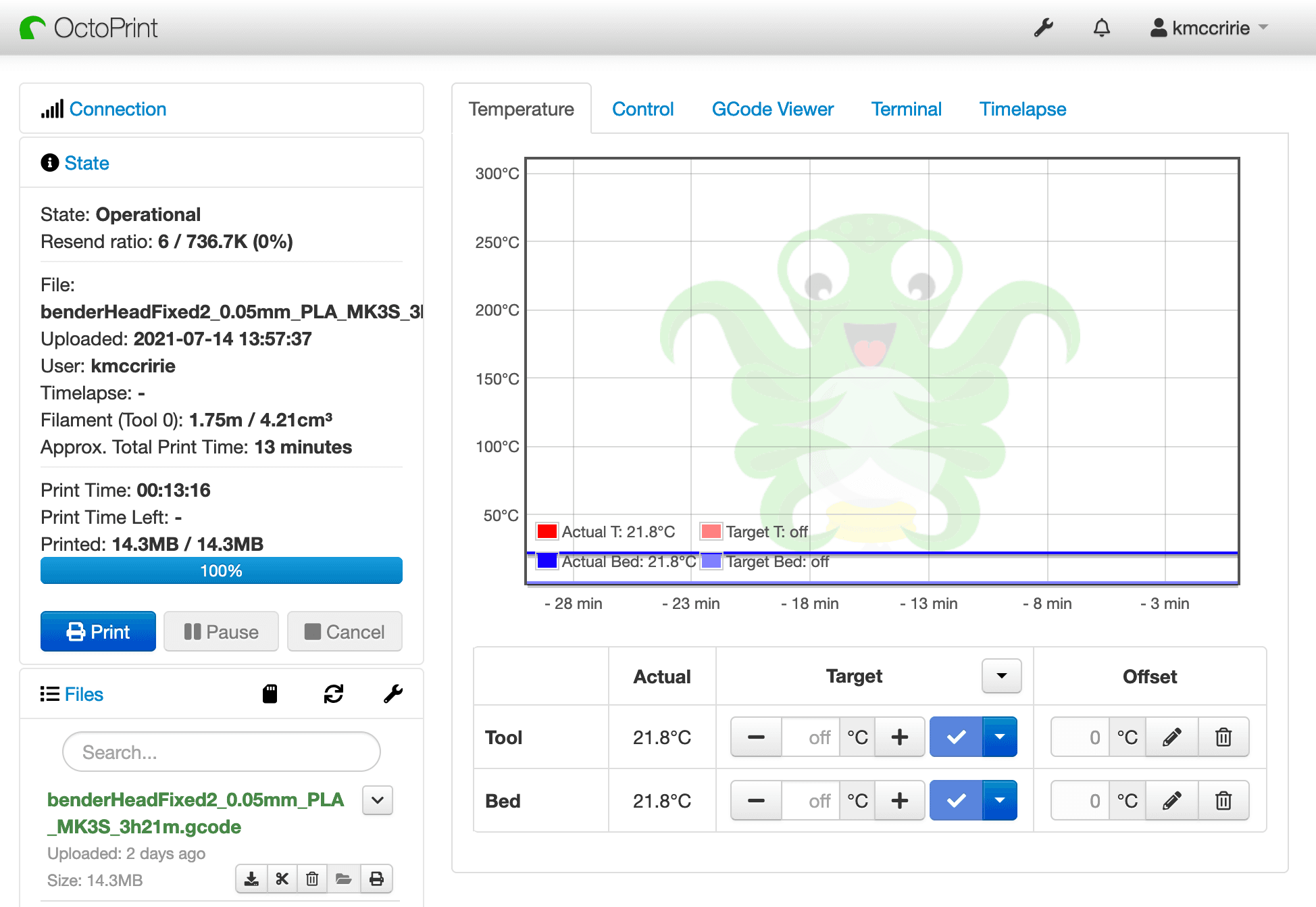Delete the gcode file via trash icon
The height and width of the screenshot is (907, 1316).
point(312,879)
